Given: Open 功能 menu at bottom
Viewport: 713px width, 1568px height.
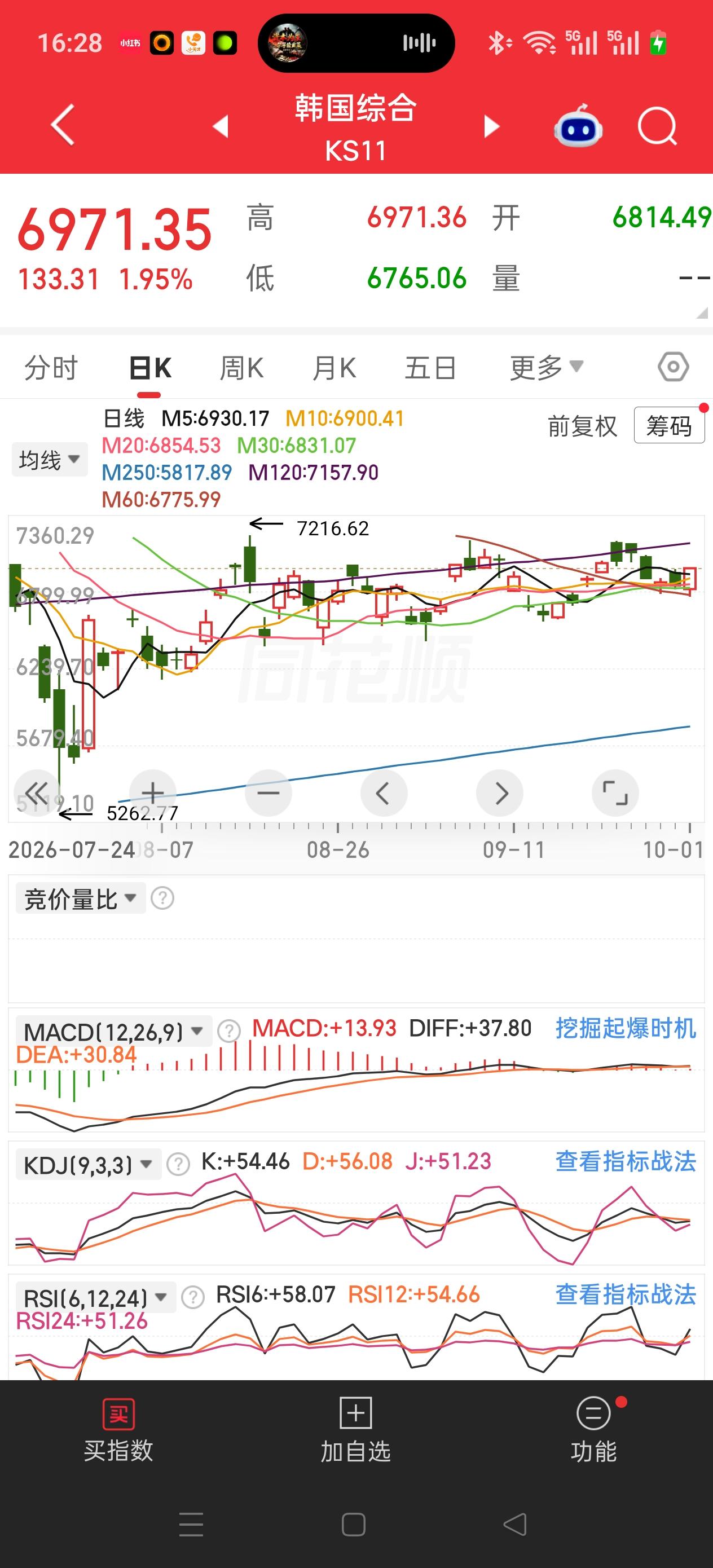Looking at the screenshot, I should 593,1430.
